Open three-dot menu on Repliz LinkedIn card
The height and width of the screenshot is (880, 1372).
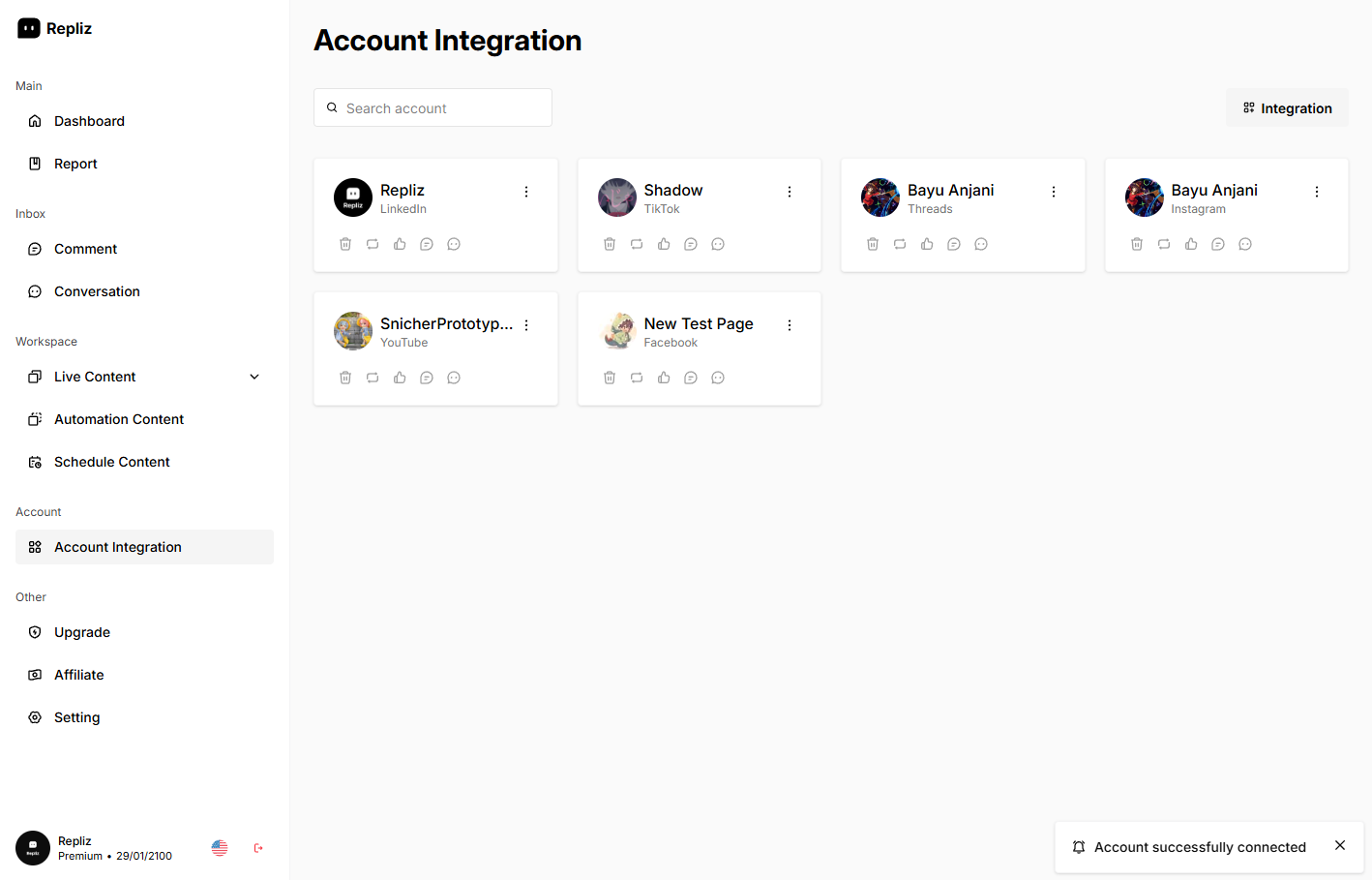[526, 192]
